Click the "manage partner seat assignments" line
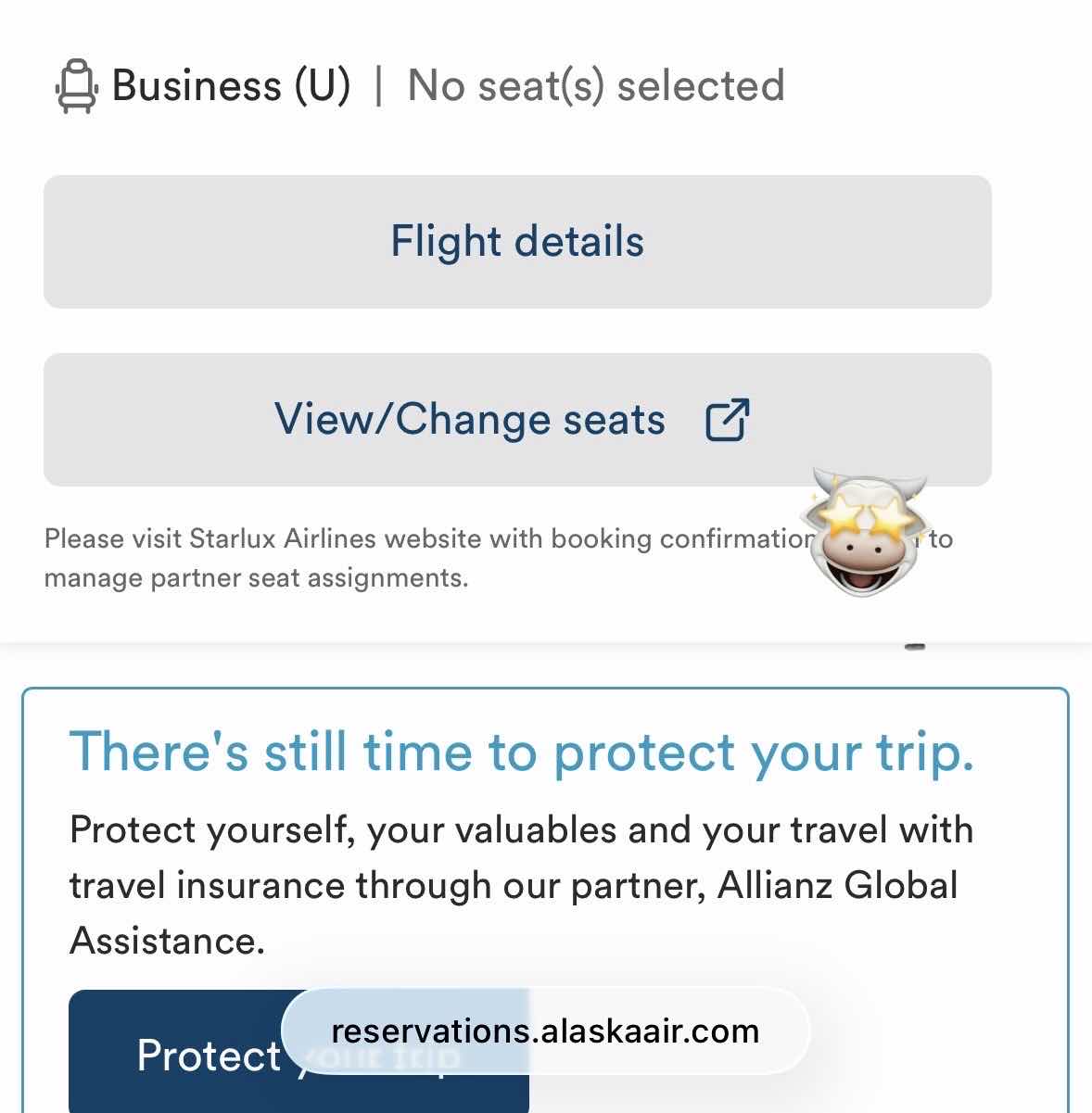 pos(256,578)
